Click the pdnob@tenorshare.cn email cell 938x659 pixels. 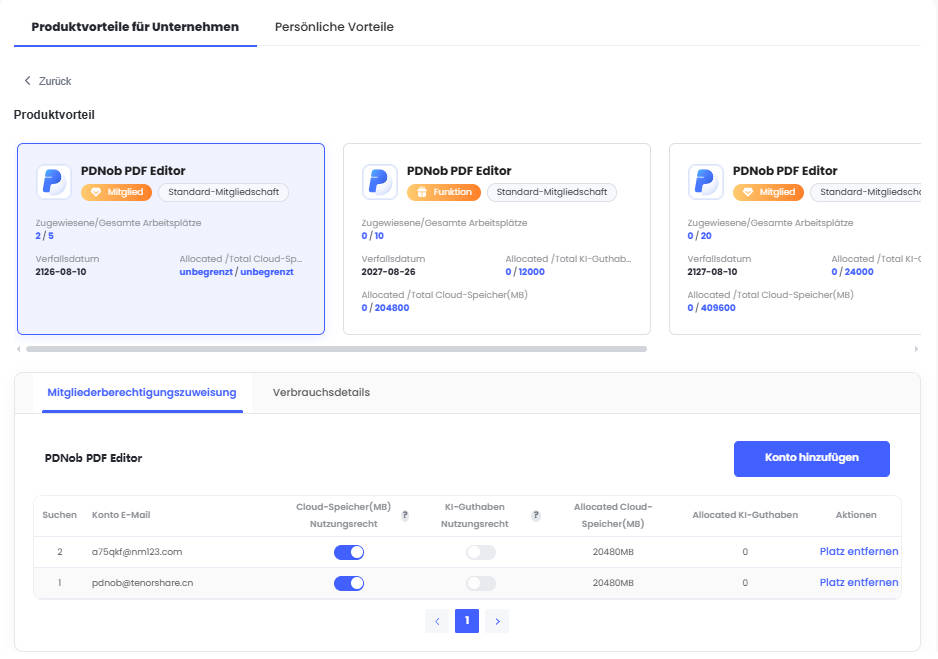coord(142,583)
